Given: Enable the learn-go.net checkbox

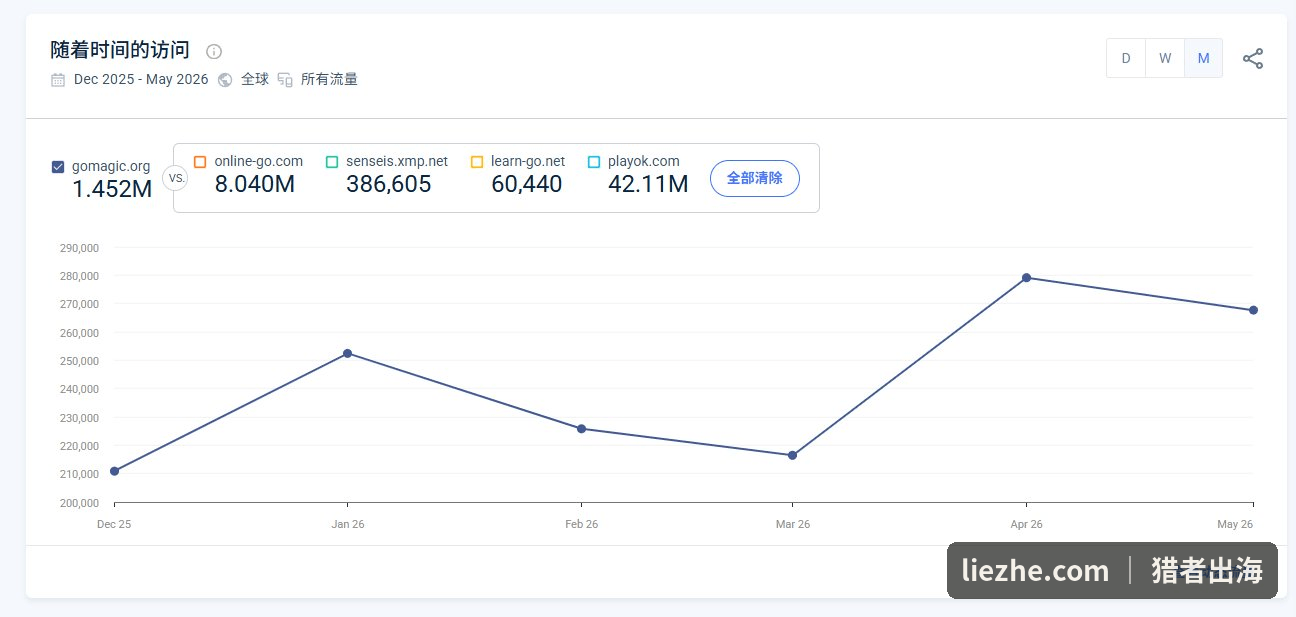Looking at the screenshot, I should [x=477, y=161].
